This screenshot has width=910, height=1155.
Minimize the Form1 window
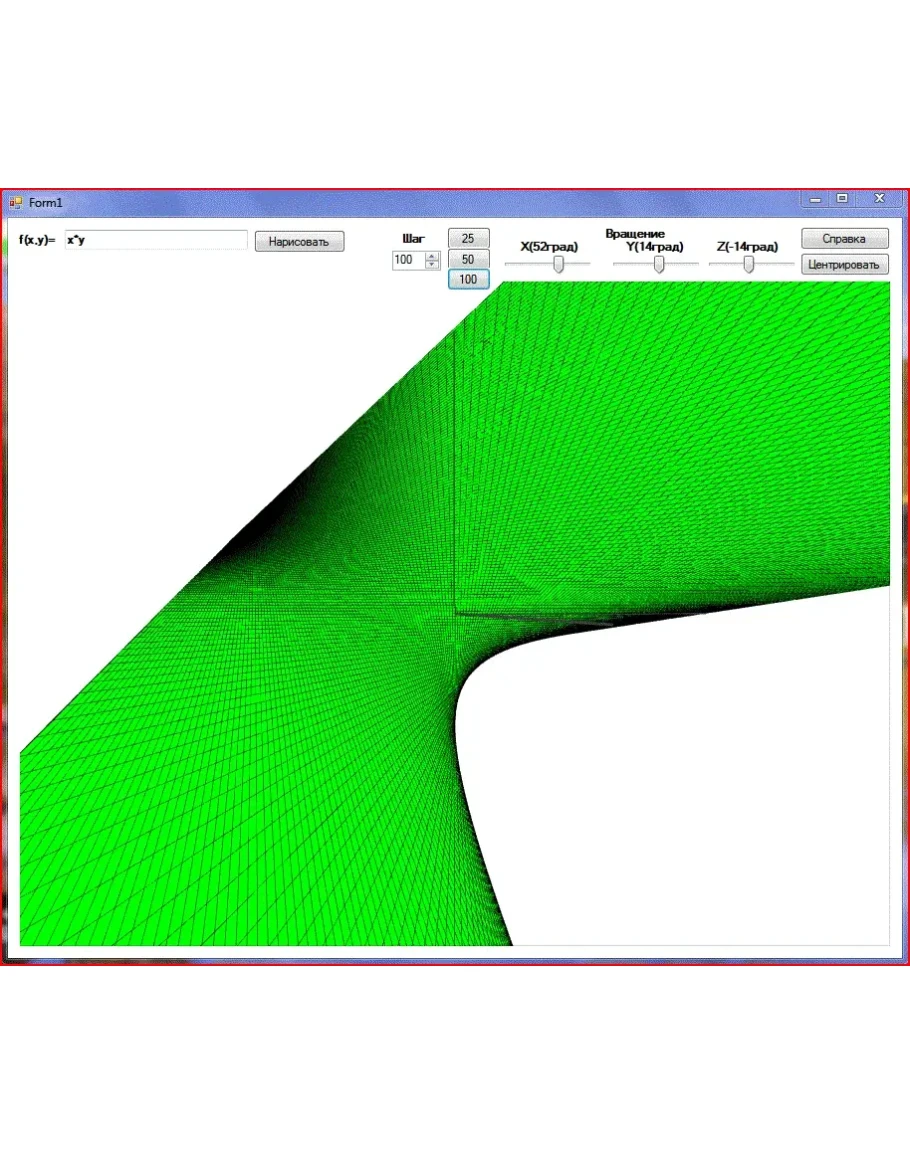(x=816, y=200)
